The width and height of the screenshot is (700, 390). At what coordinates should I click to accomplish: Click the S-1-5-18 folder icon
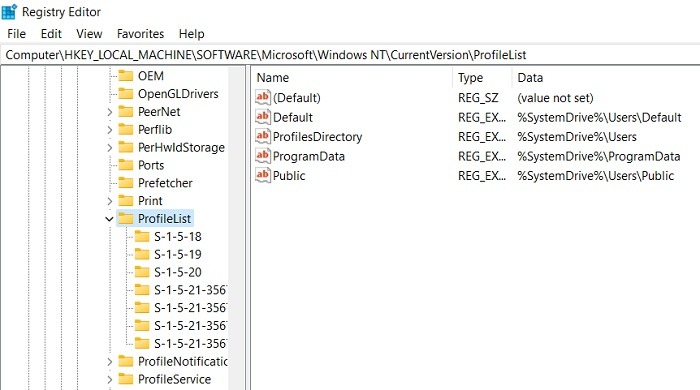(142, 236)
